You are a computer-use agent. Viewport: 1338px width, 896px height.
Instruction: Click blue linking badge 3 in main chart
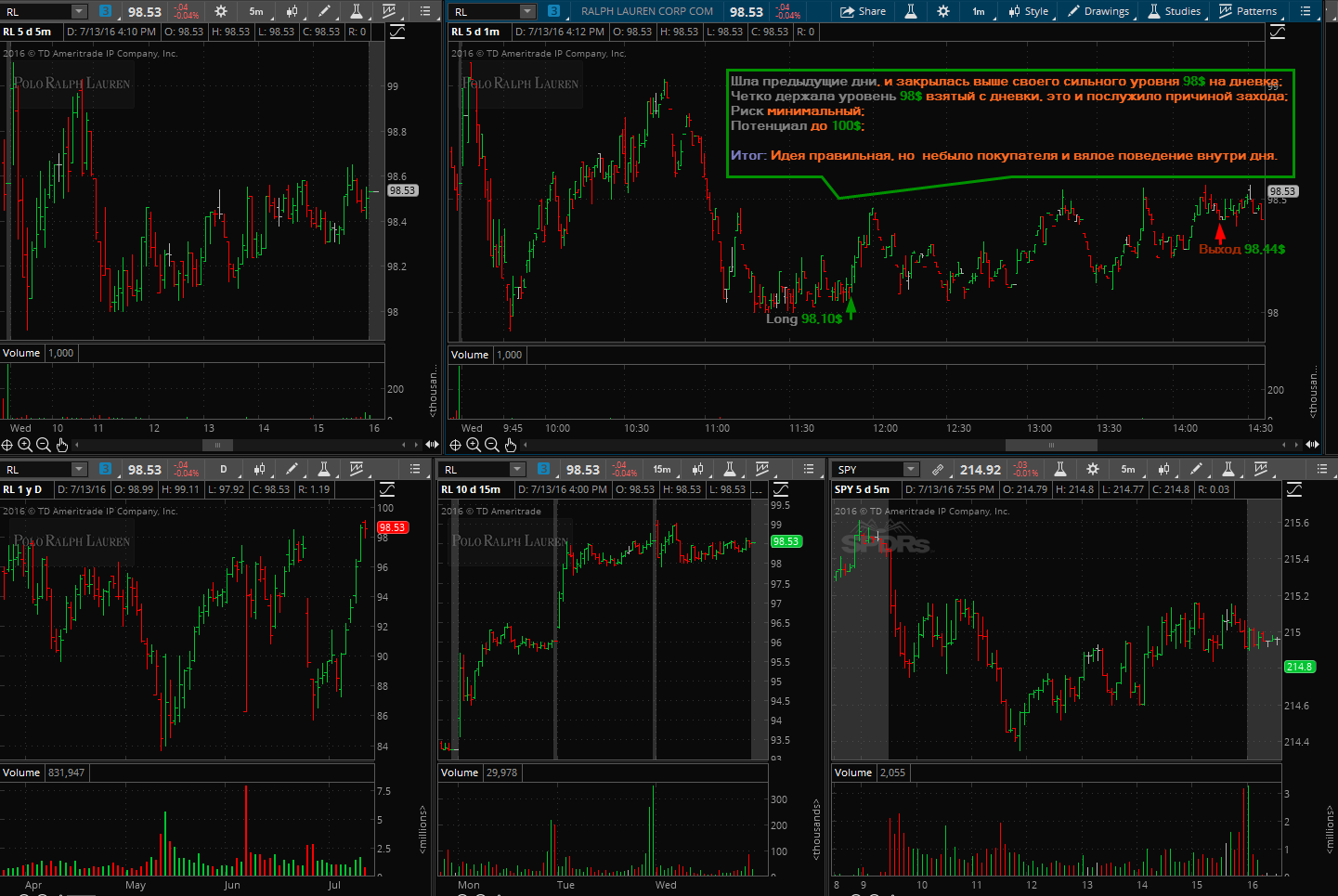553,11
